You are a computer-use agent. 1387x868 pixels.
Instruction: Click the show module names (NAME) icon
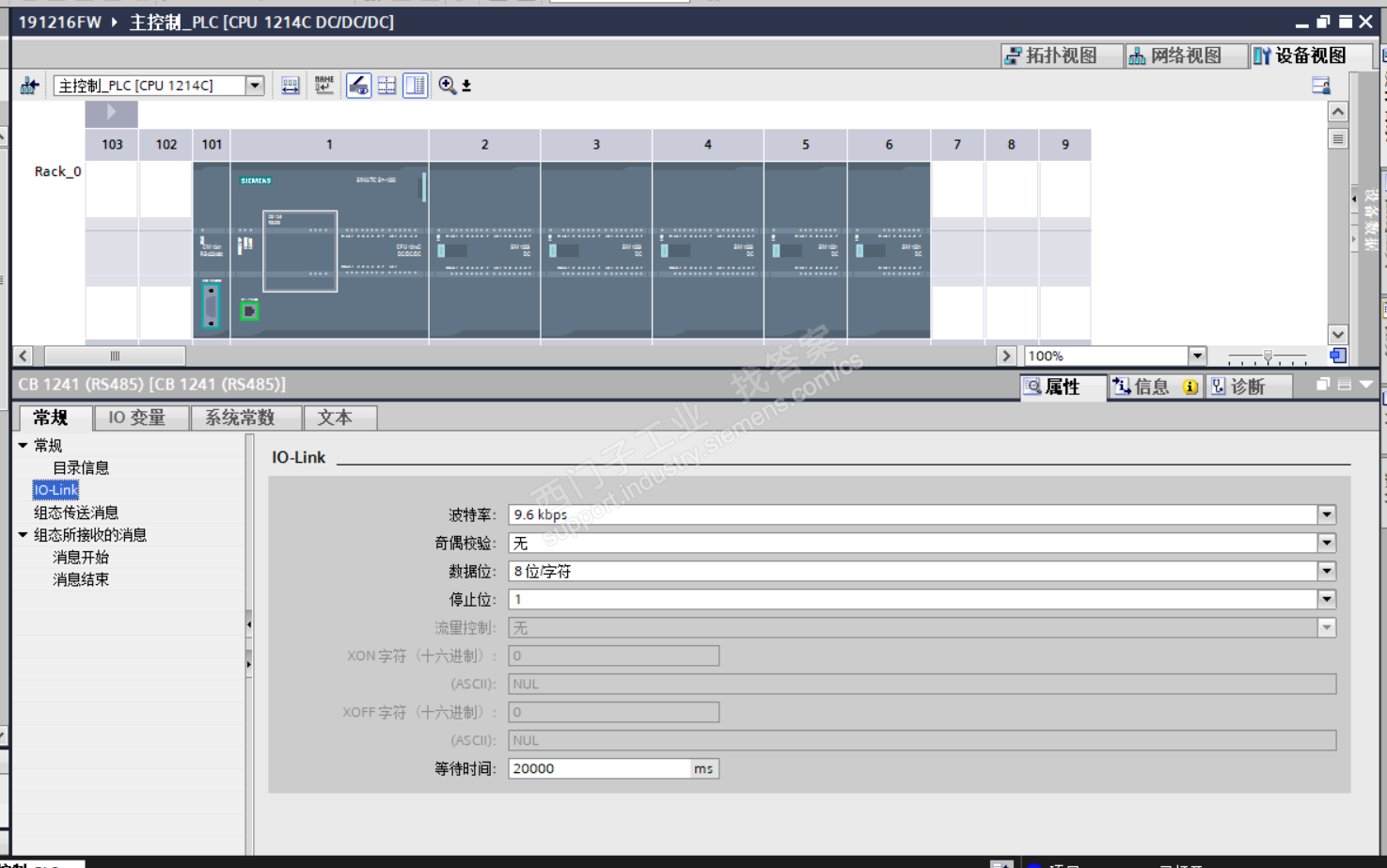pyautogui.click(x=324, y=86)
